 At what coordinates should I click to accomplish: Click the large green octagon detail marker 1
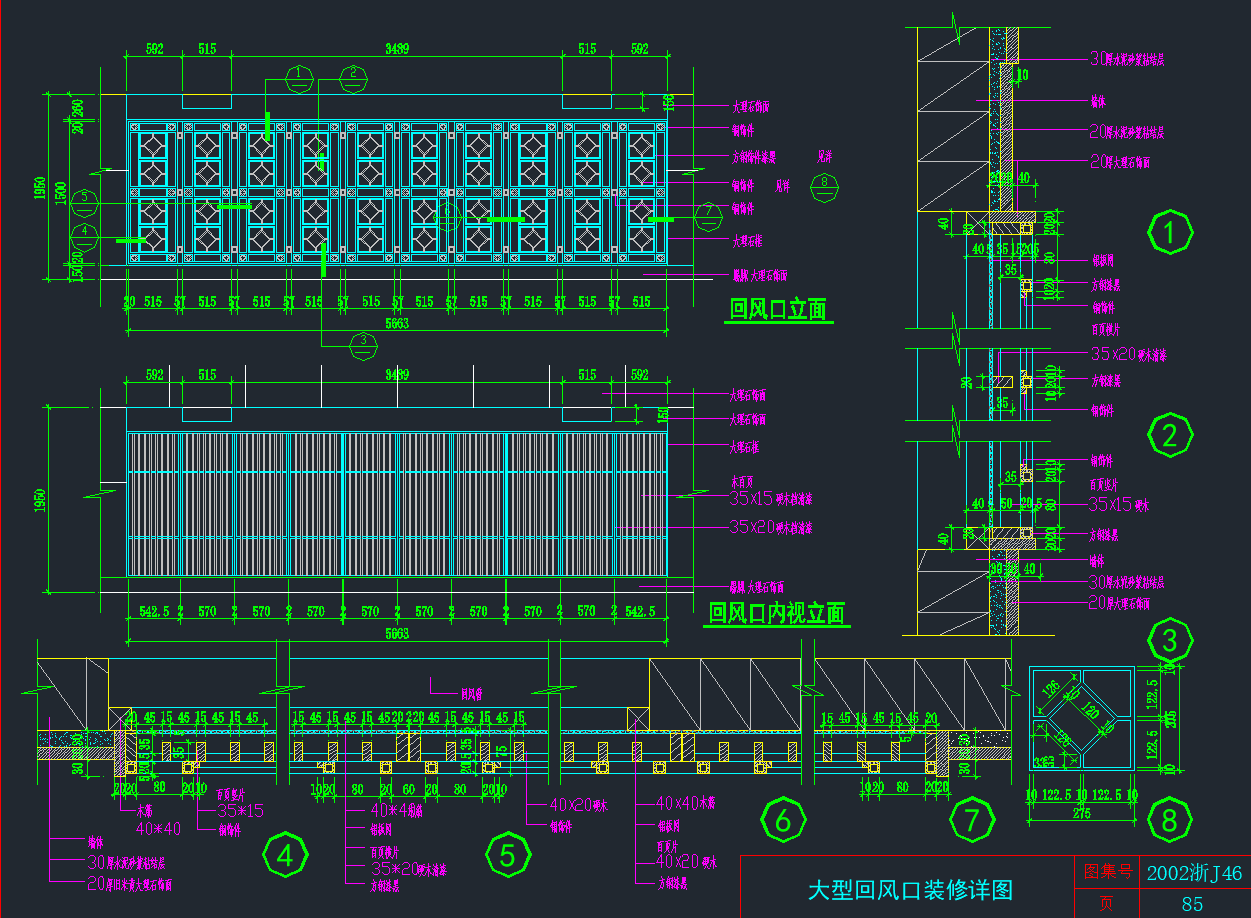point(1168,233)
